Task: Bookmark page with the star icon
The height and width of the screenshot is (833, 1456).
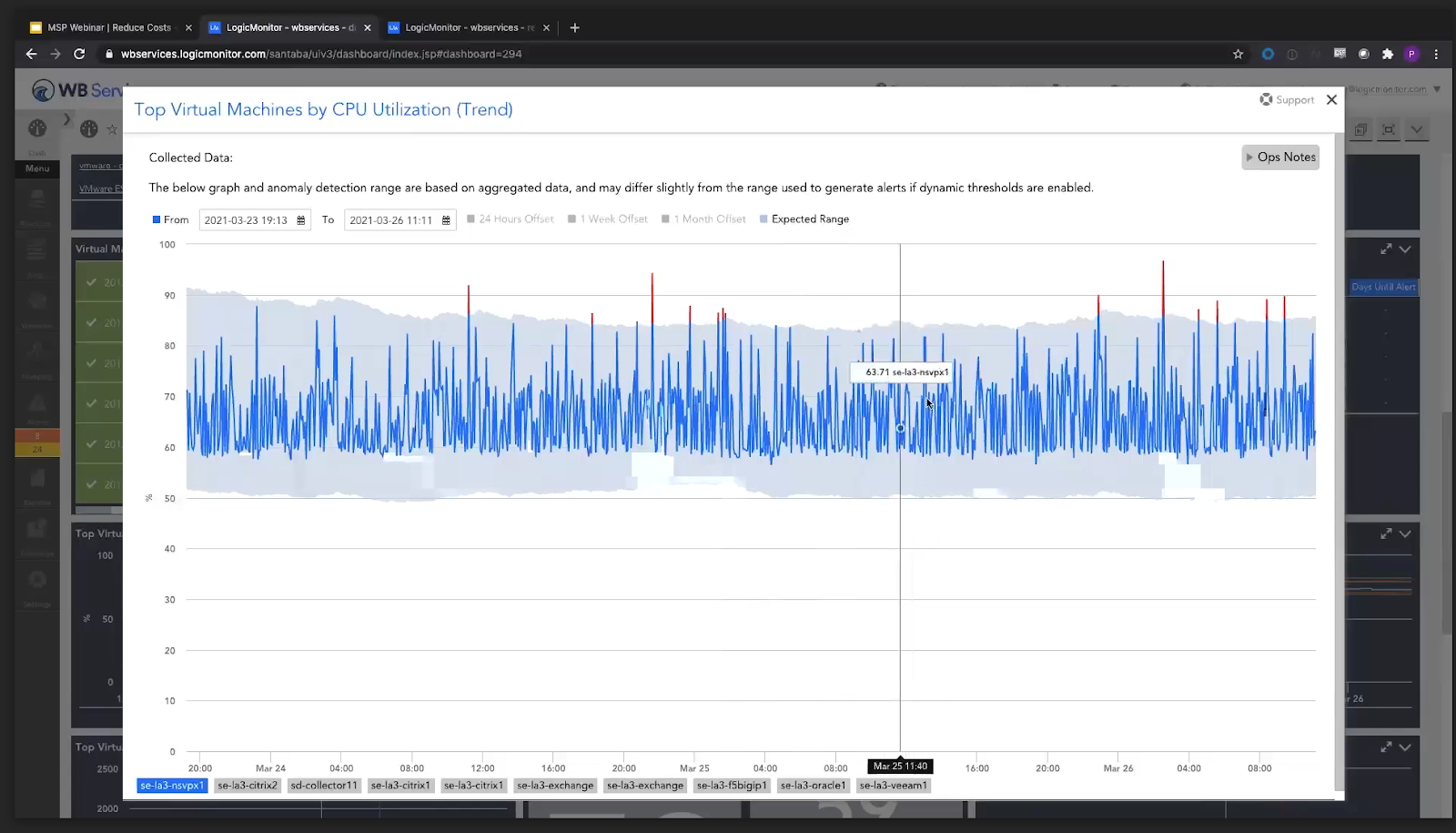Action: (1238, 55)
